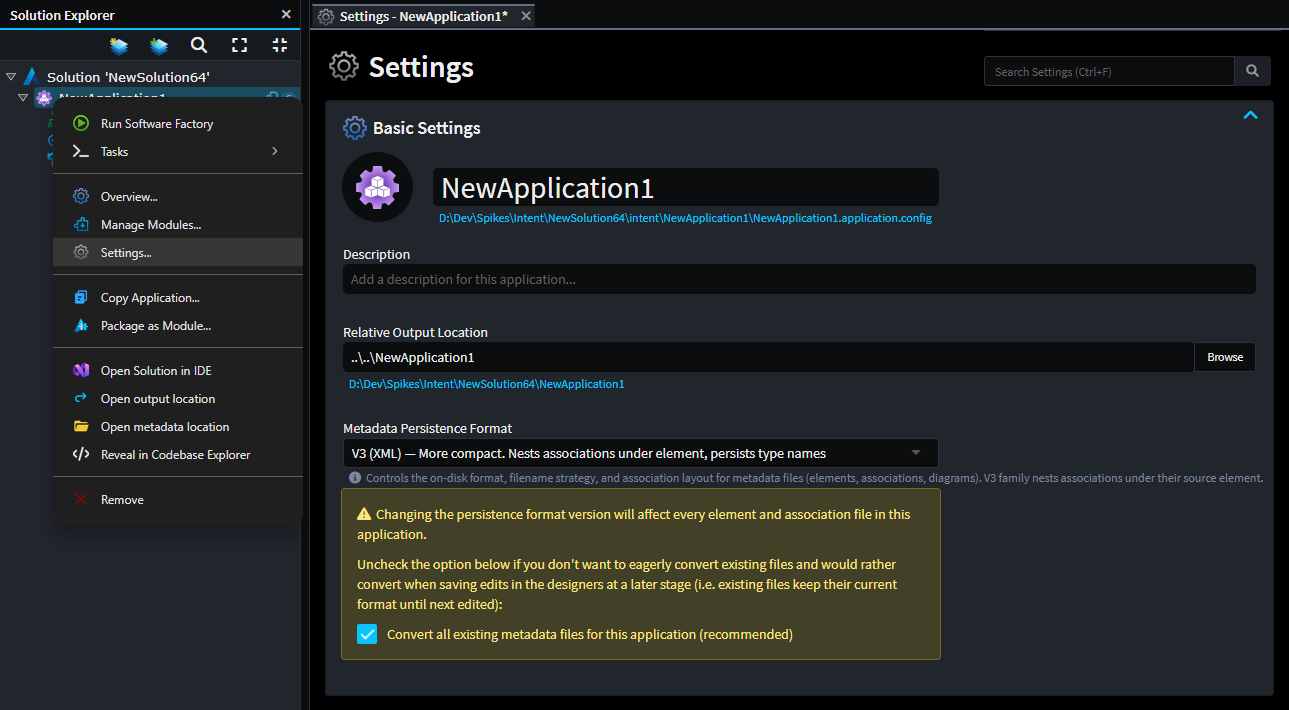Click the collapse all icon in Solution Explorer
Image resolution: width=1289 pixels, height=710 pixels.
click(279, 45)
